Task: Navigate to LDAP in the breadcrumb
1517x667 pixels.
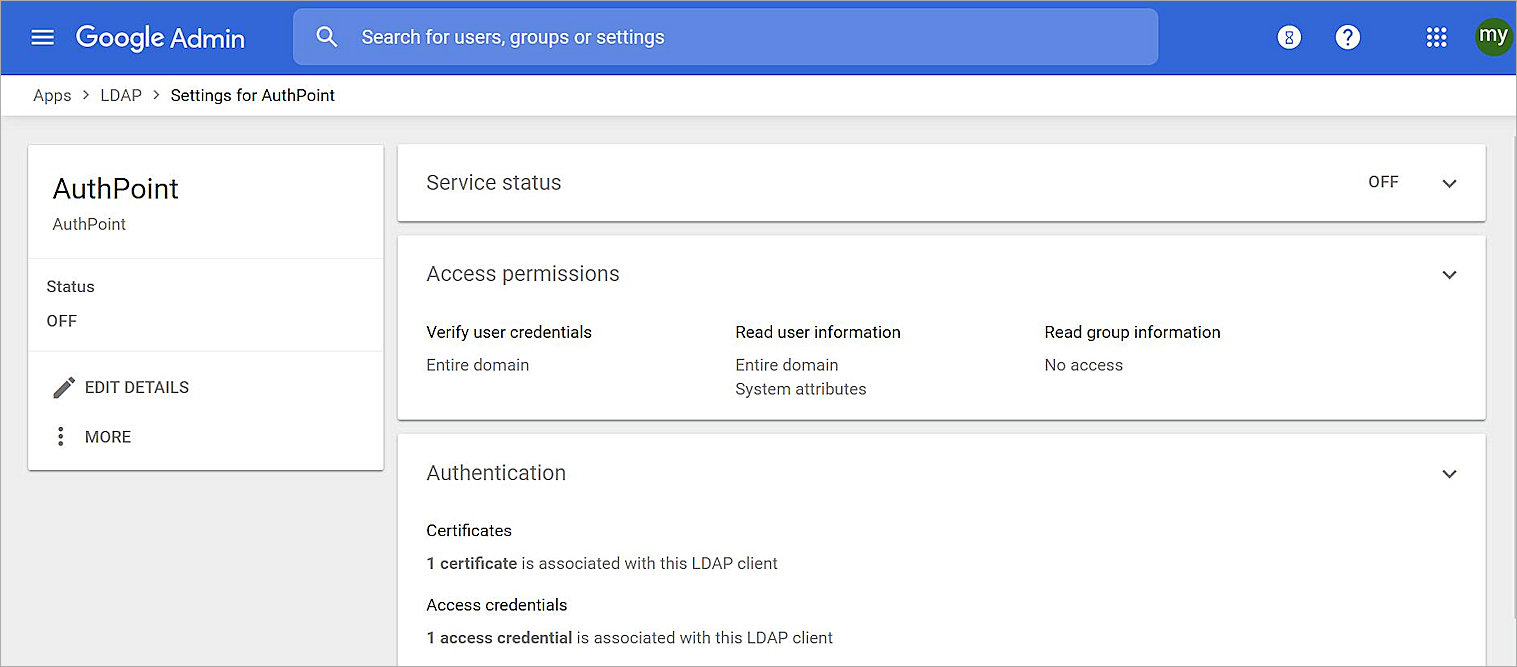Action: tap(121, 95)
